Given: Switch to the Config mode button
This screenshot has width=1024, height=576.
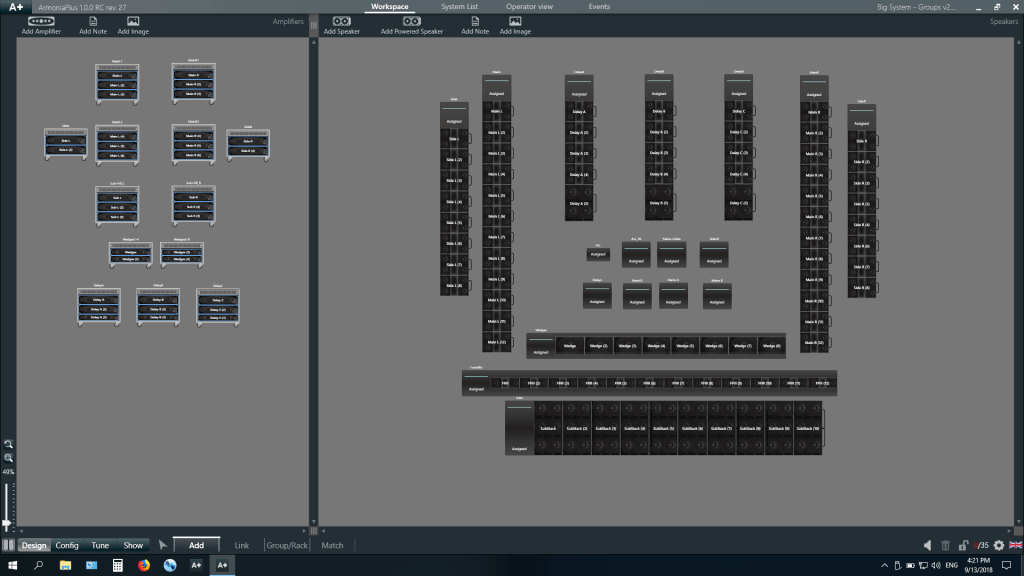Looking at the screenshot, I should click(x=67, y=545).
